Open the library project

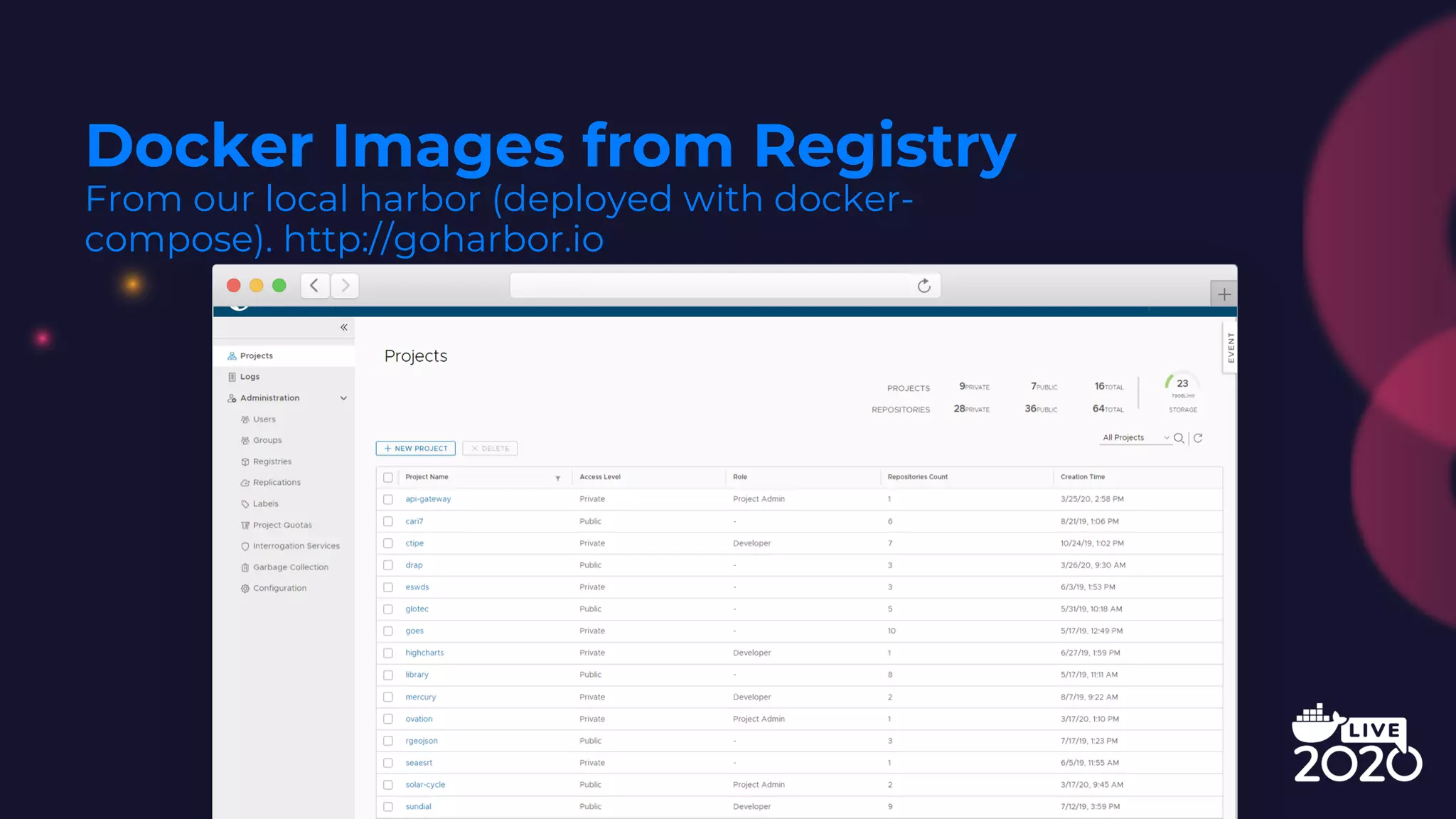click(x=417, y=675)
